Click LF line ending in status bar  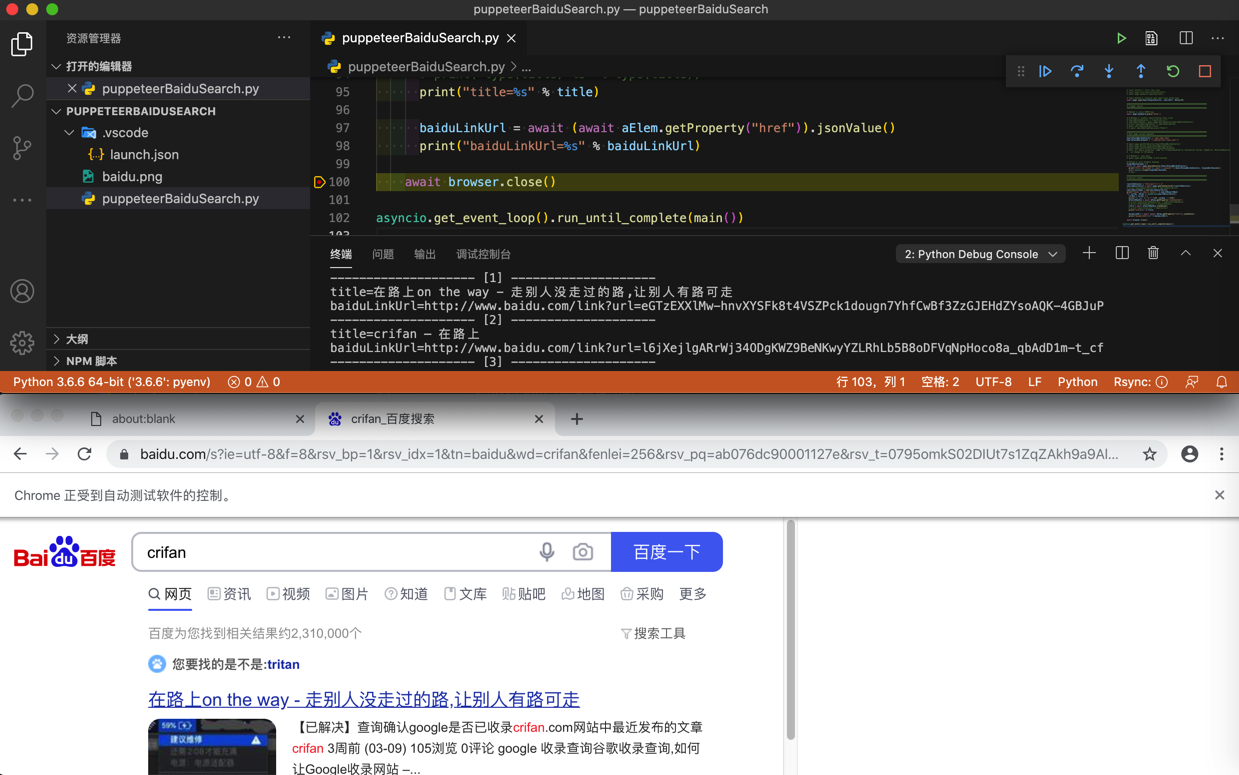pyautogui.click(x=1035, y=382)
